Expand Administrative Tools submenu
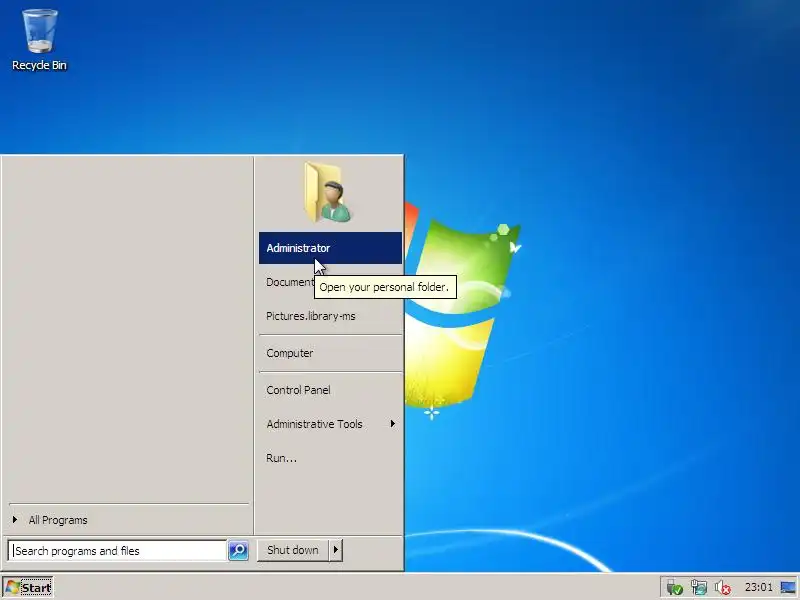 click(331, 424)
